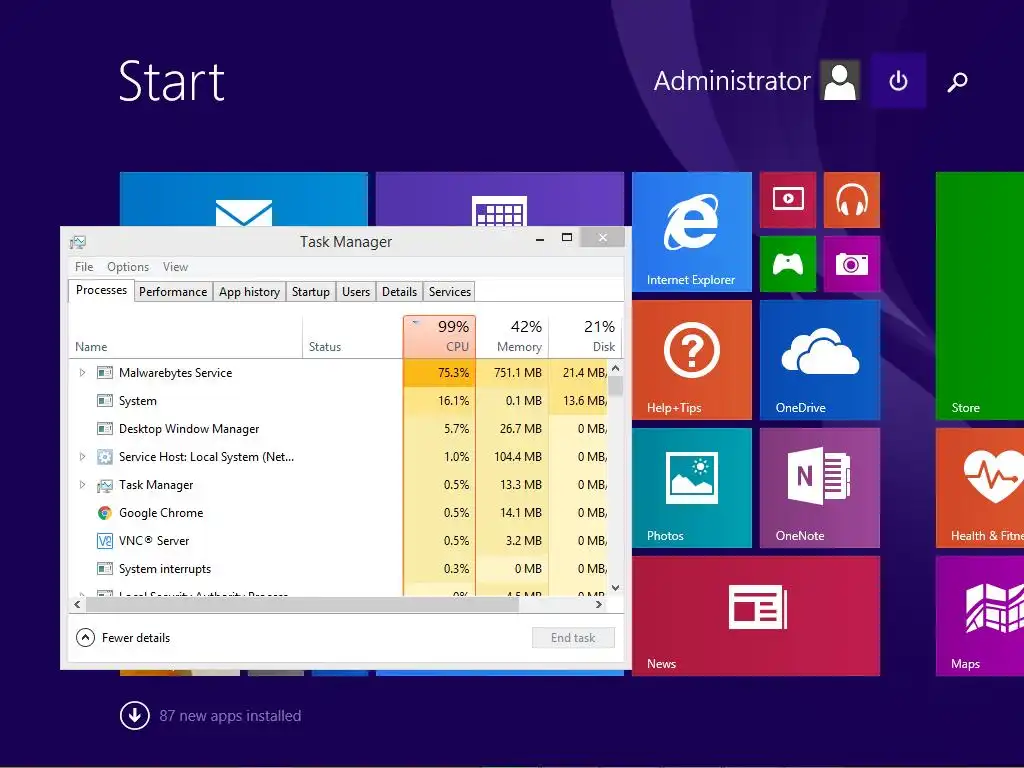Open the Video tile with play icon

pos(788,200)
